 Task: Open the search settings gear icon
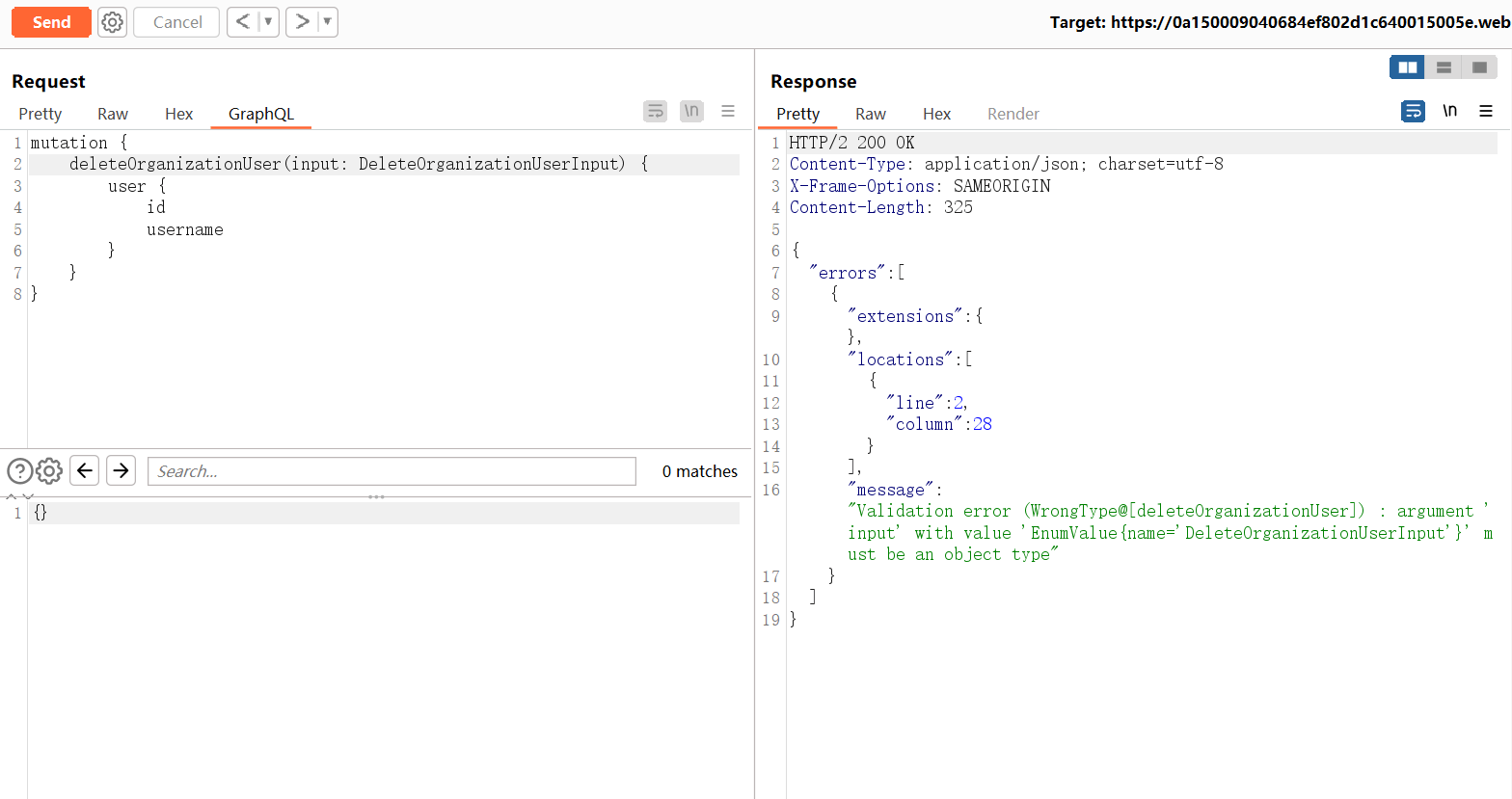coord(49,471)
